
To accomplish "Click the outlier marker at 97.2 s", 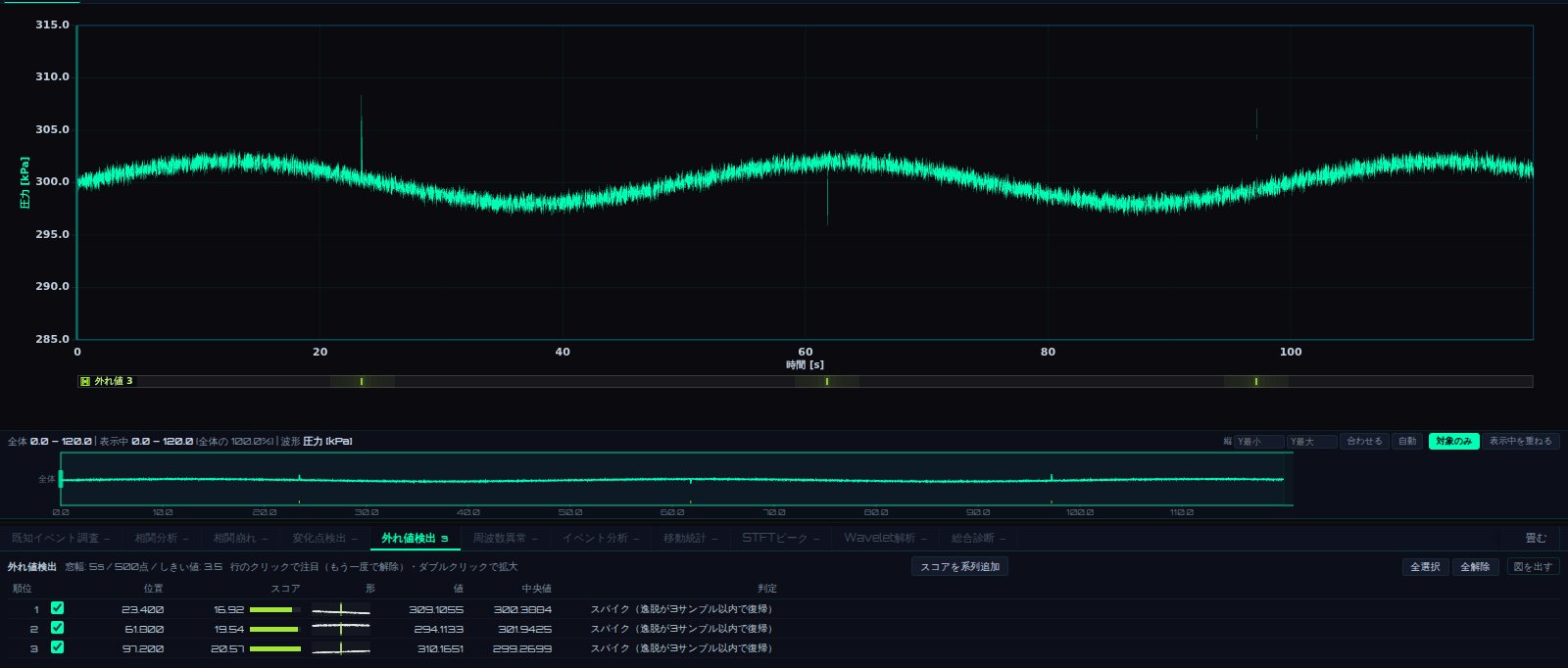I will click(x=1256, y=381).
